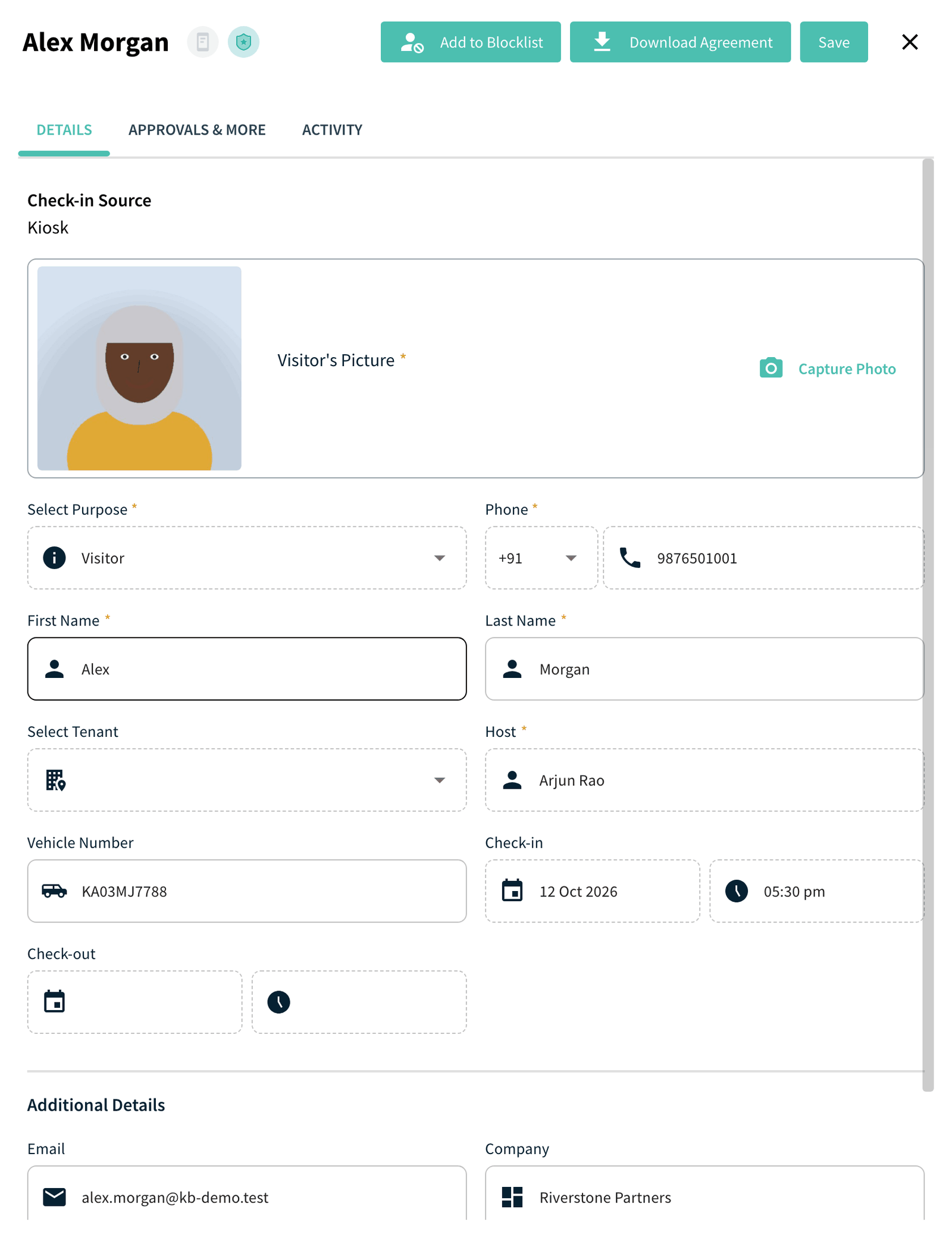Click the phone number 9876501001 field

coord(763,558)
